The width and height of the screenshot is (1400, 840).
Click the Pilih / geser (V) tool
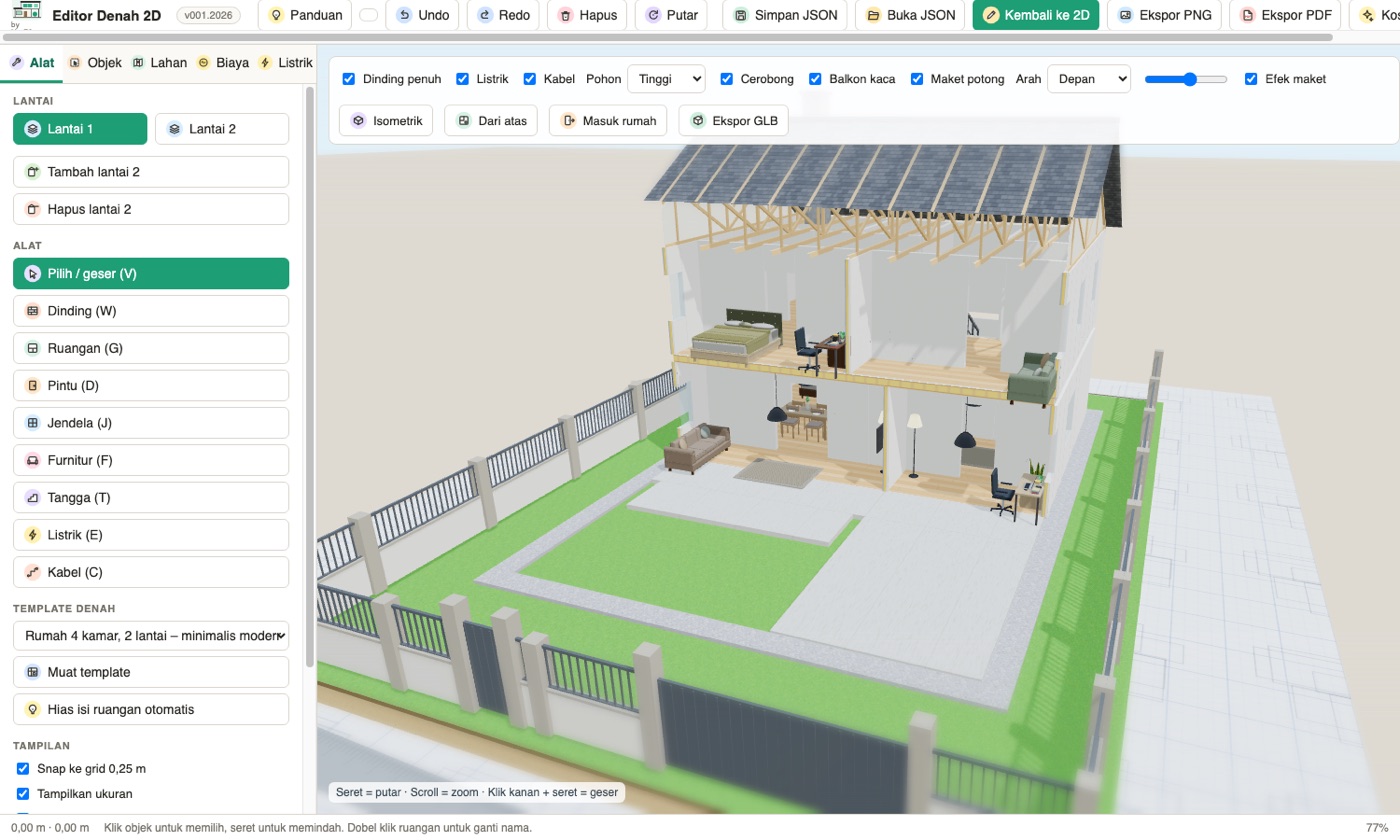pos(151,274)
